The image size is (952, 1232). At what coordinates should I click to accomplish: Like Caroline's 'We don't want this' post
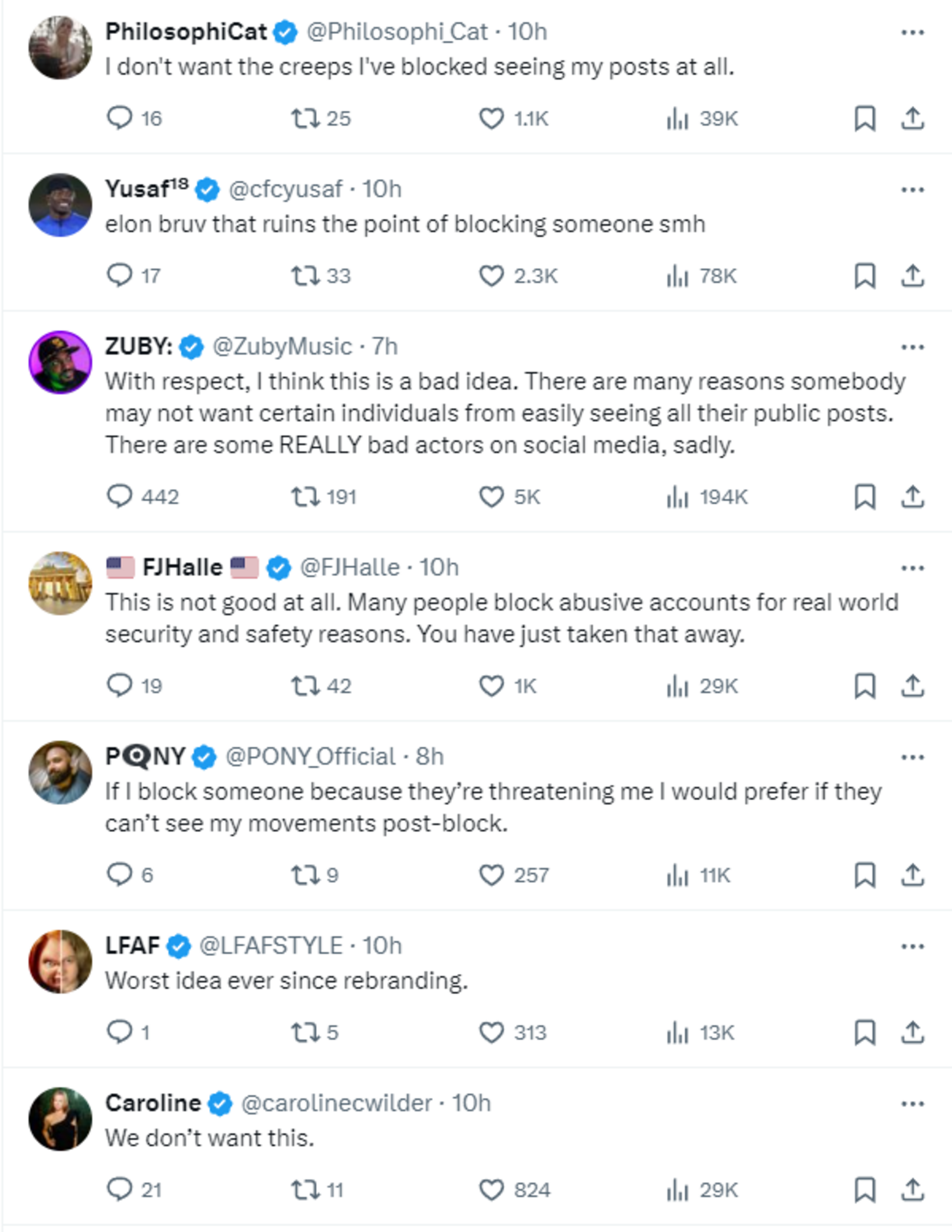(491, 1190)
